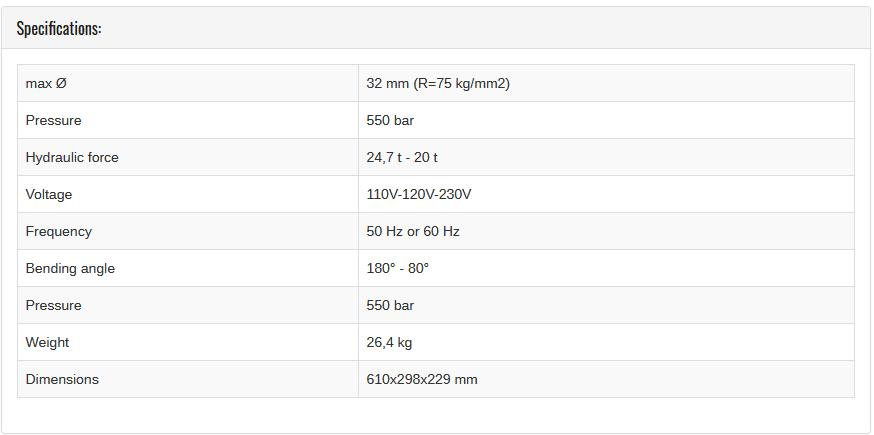Viewport: 874px width, 435px height.
Task: Click the 550 bar value below Bending angle
Action: (390, 305)
